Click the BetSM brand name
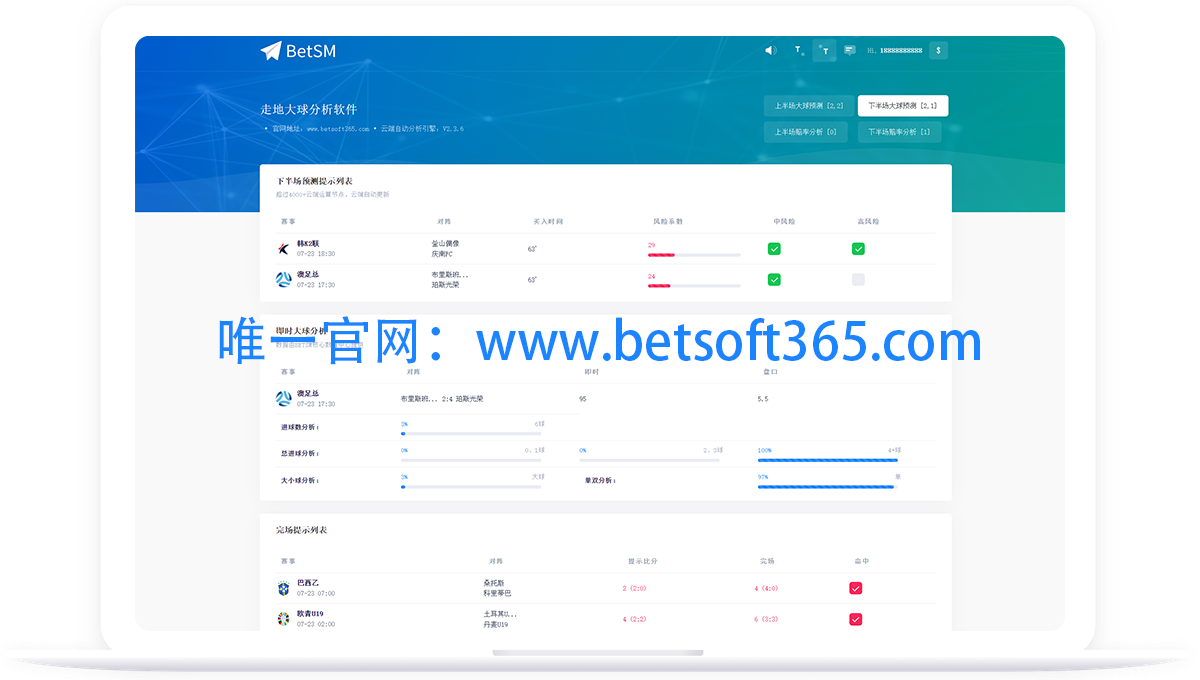 pyautogui.click(x=311, y=51)
